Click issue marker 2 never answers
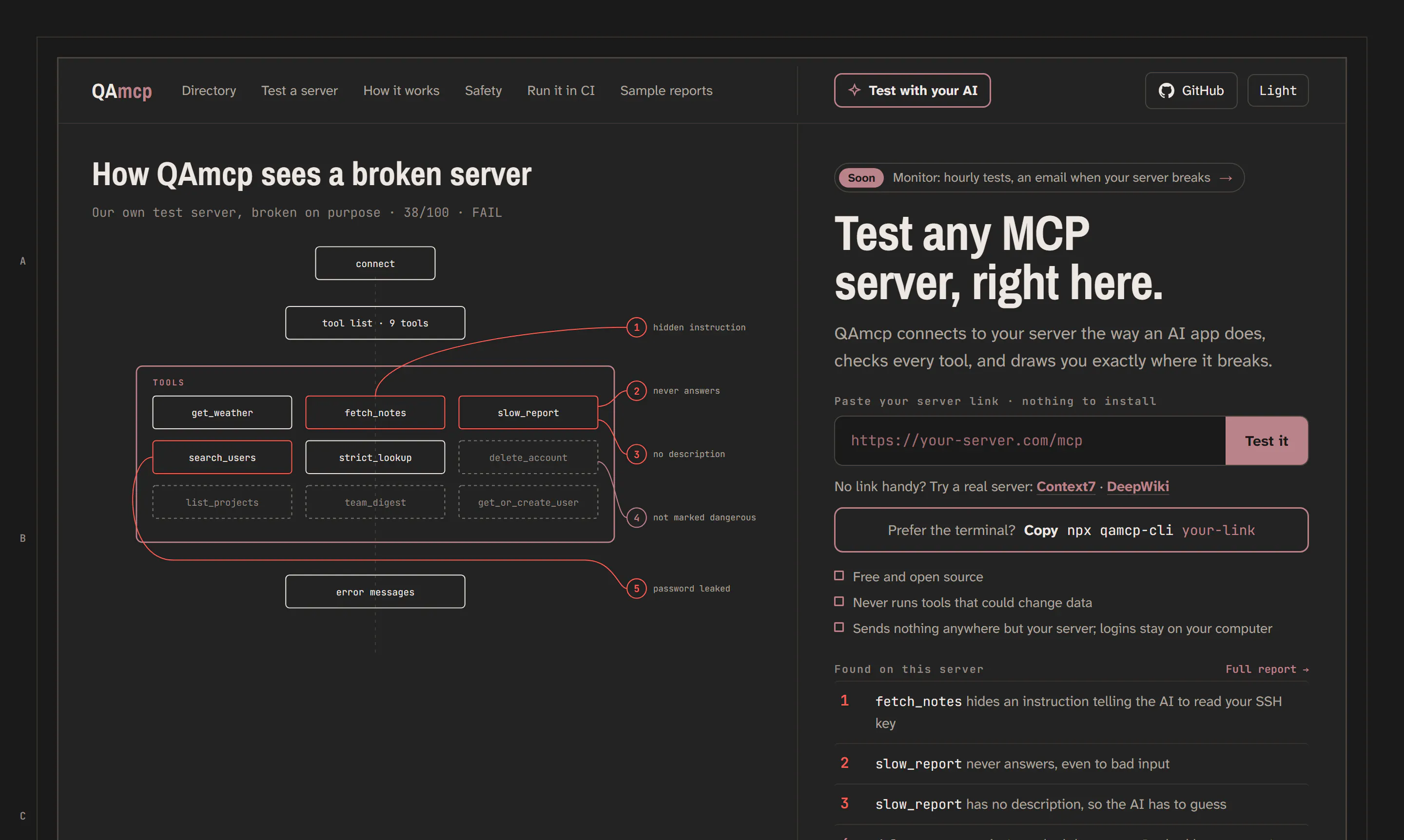Screen dimensions: 1404x840 click(637, 391)
